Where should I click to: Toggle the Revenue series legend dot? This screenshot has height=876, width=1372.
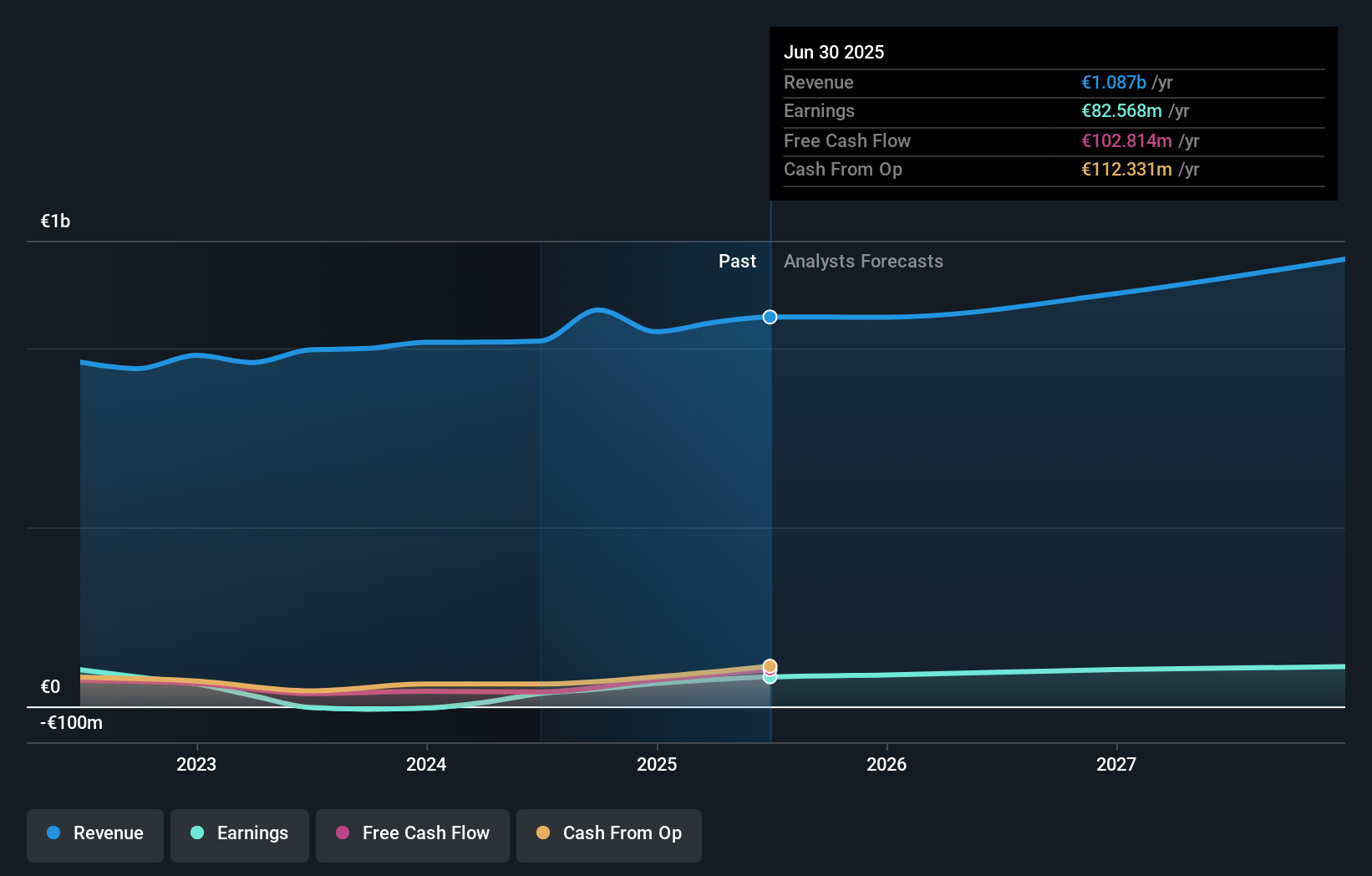52,833
